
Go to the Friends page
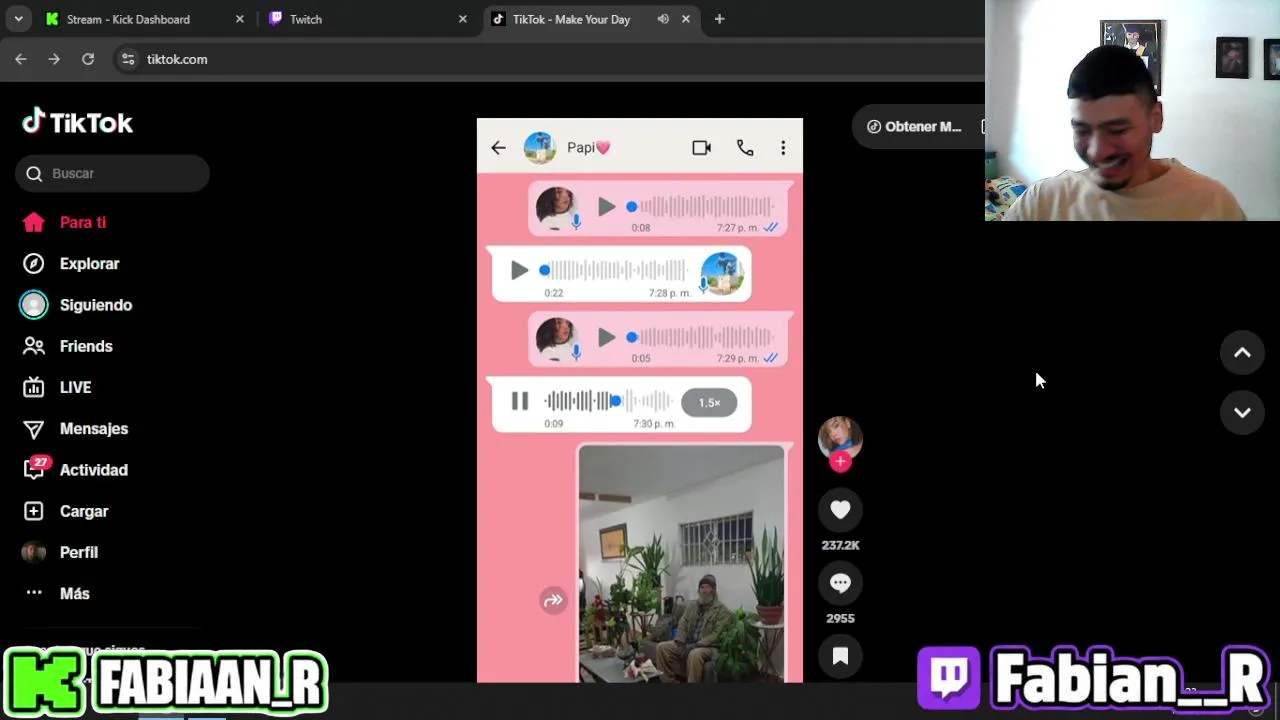click(86, 346)
